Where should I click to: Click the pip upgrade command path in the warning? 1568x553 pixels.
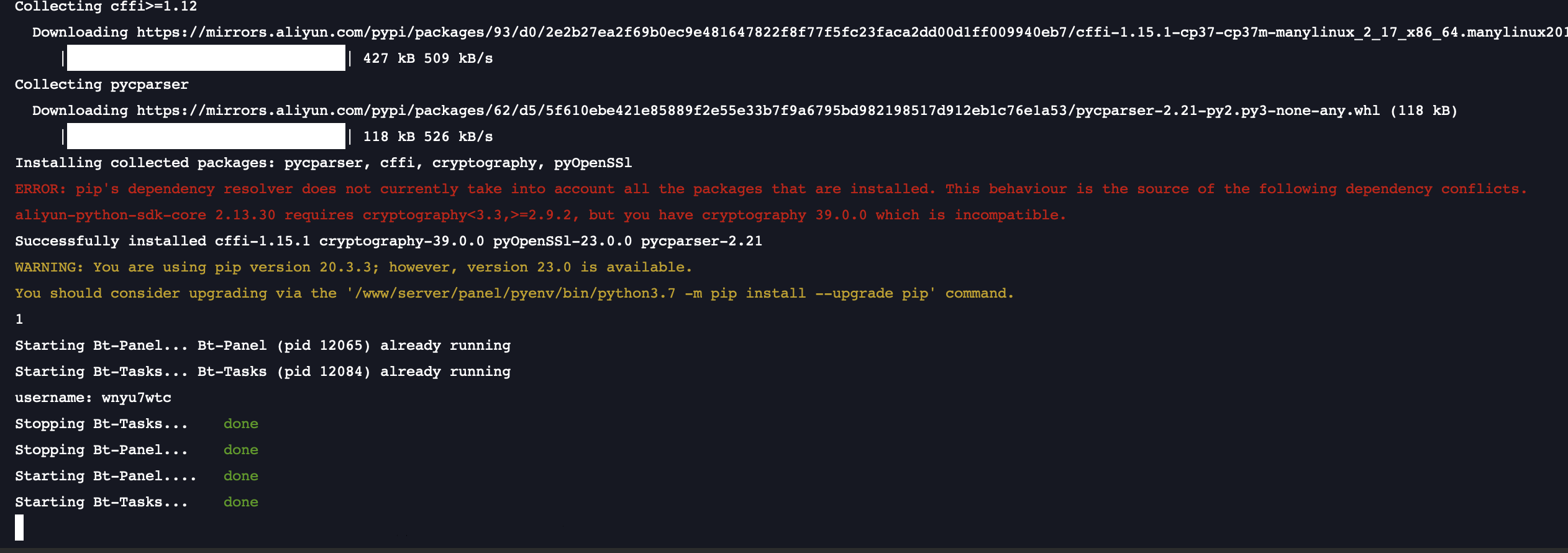point(641,293)
